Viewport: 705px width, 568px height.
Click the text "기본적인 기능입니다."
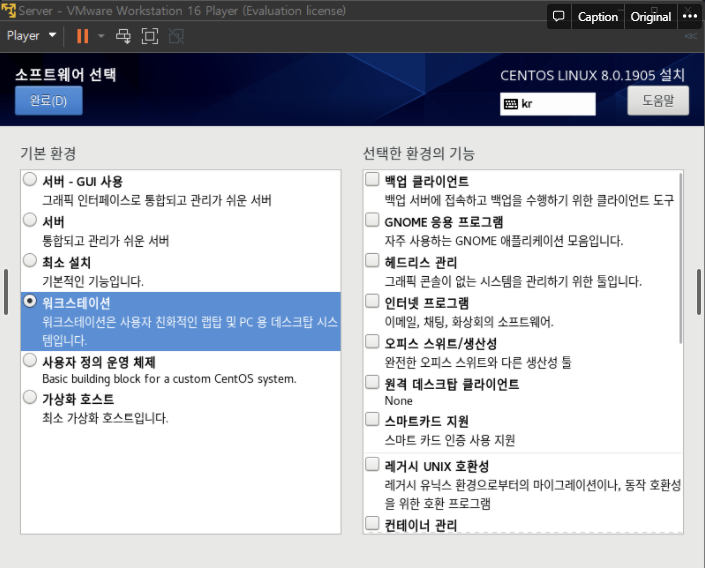[x=93, y=282]
